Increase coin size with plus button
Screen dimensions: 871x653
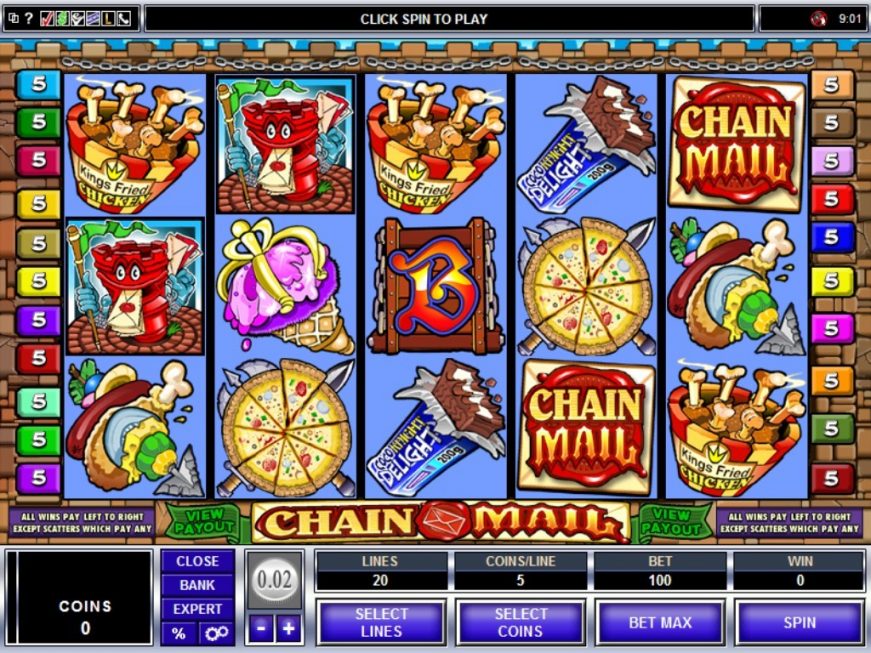pyautogui.click(x=288, y=629)
